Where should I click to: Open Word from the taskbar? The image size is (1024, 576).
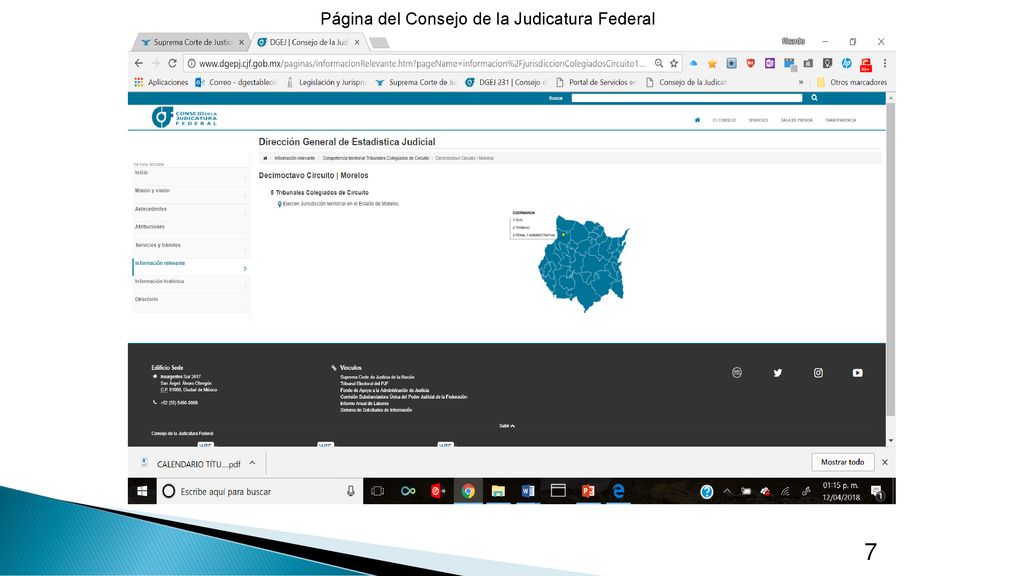coord(528,491)
